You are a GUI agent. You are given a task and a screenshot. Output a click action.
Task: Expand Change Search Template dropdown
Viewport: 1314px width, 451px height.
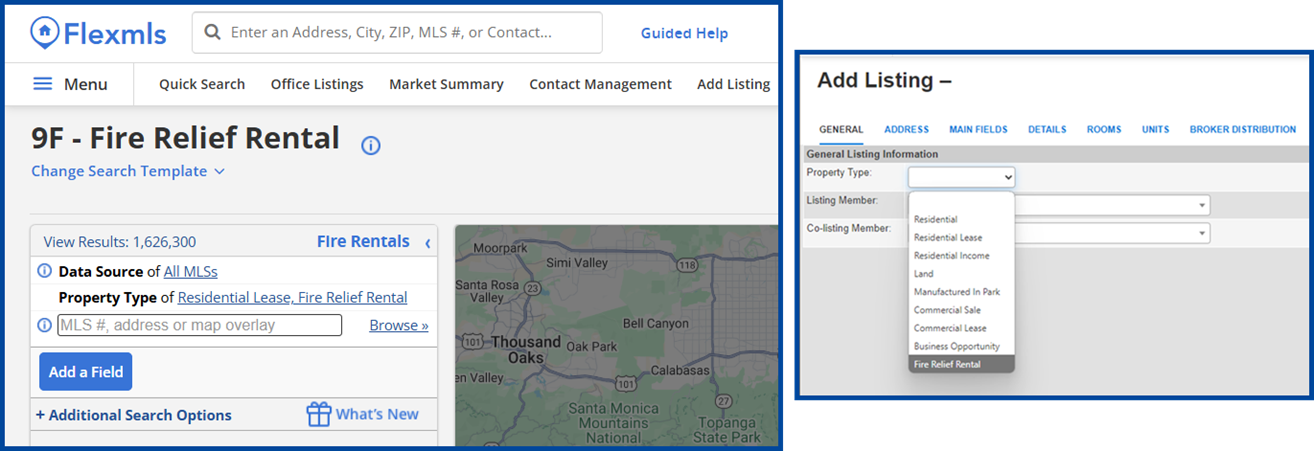[128, 171]
